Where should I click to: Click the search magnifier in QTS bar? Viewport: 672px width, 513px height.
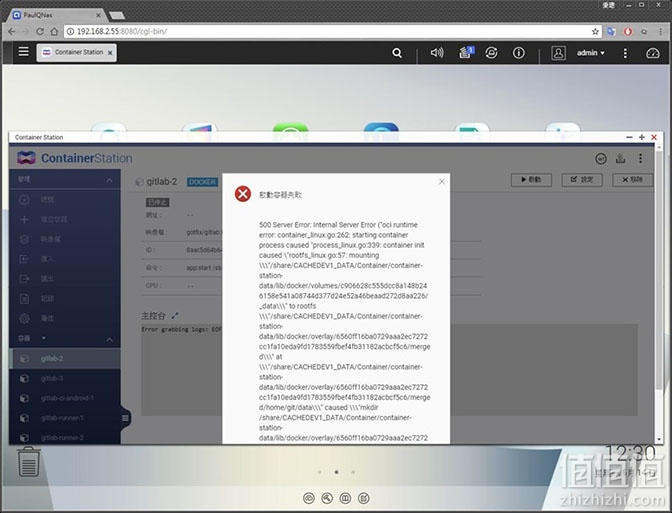[x=397, y=53]
